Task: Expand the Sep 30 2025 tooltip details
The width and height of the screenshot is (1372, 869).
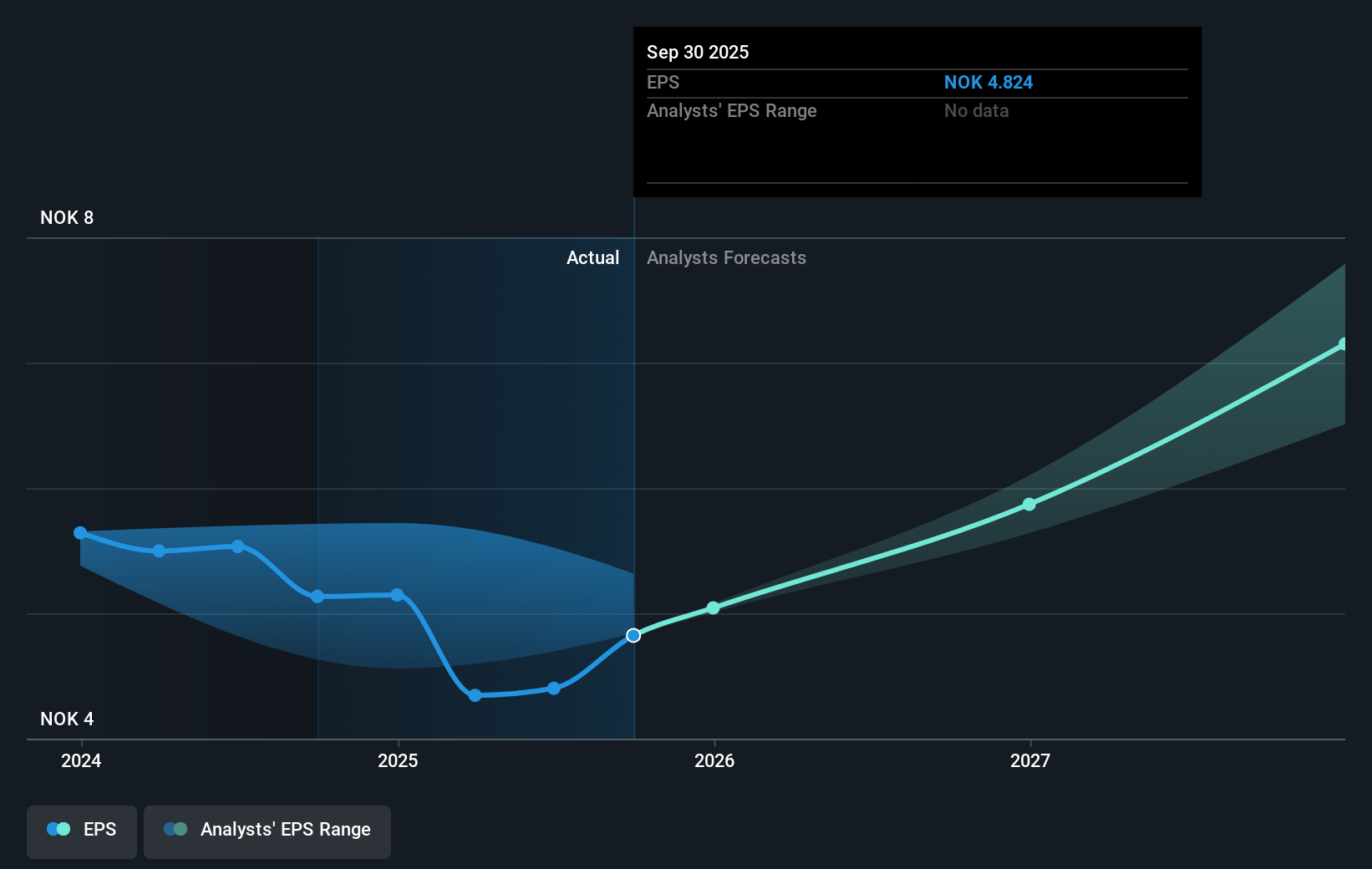Action: pos(917,111)
